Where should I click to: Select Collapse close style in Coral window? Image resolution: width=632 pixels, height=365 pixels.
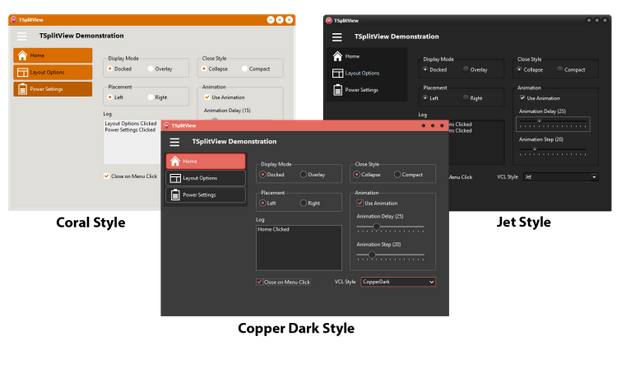click(x=215, y=69)
